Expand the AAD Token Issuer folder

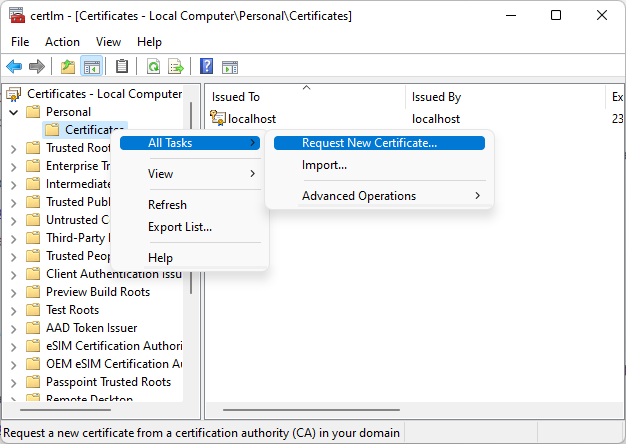tap(13, 328)
